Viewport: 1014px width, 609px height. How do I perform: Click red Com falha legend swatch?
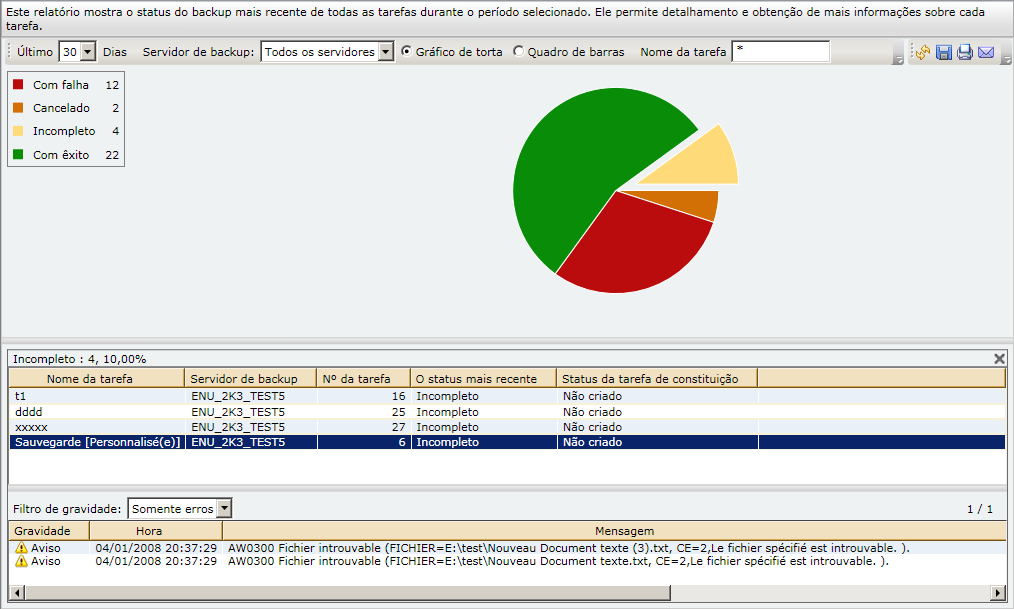pos(18,84)
